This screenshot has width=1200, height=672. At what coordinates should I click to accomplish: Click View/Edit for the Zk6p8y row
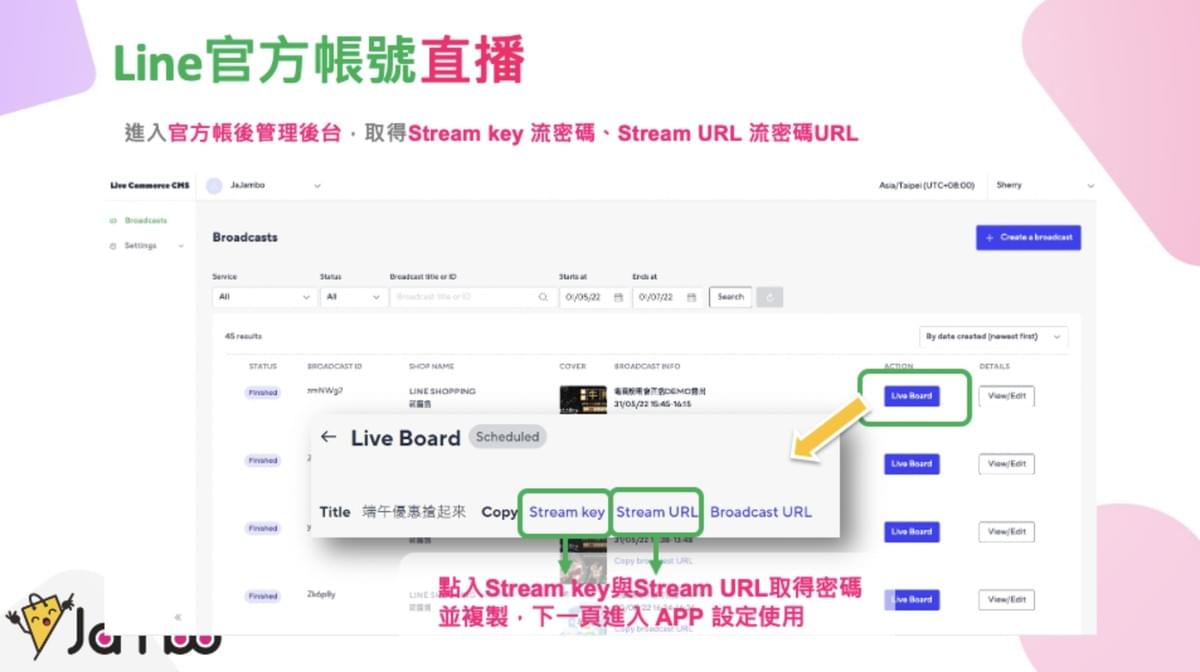(1007, 600)
